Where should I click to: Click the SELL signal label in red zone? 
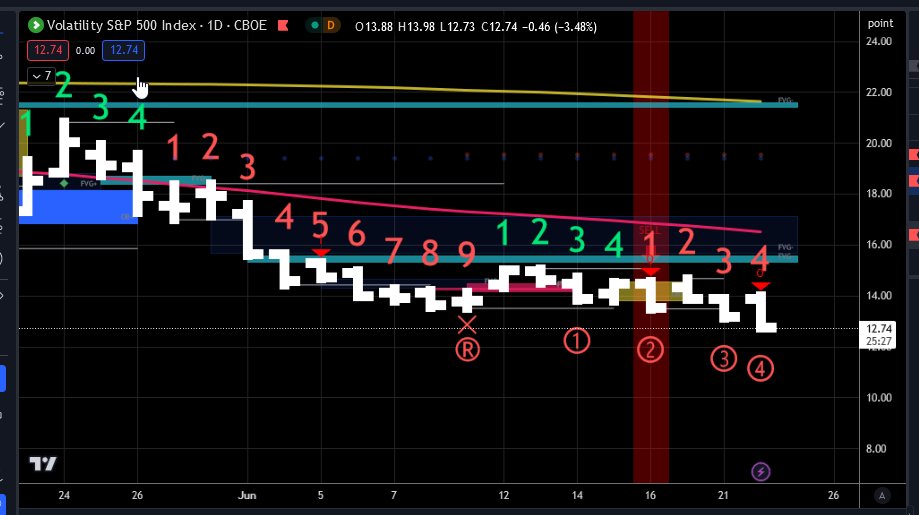click(650, 231)
